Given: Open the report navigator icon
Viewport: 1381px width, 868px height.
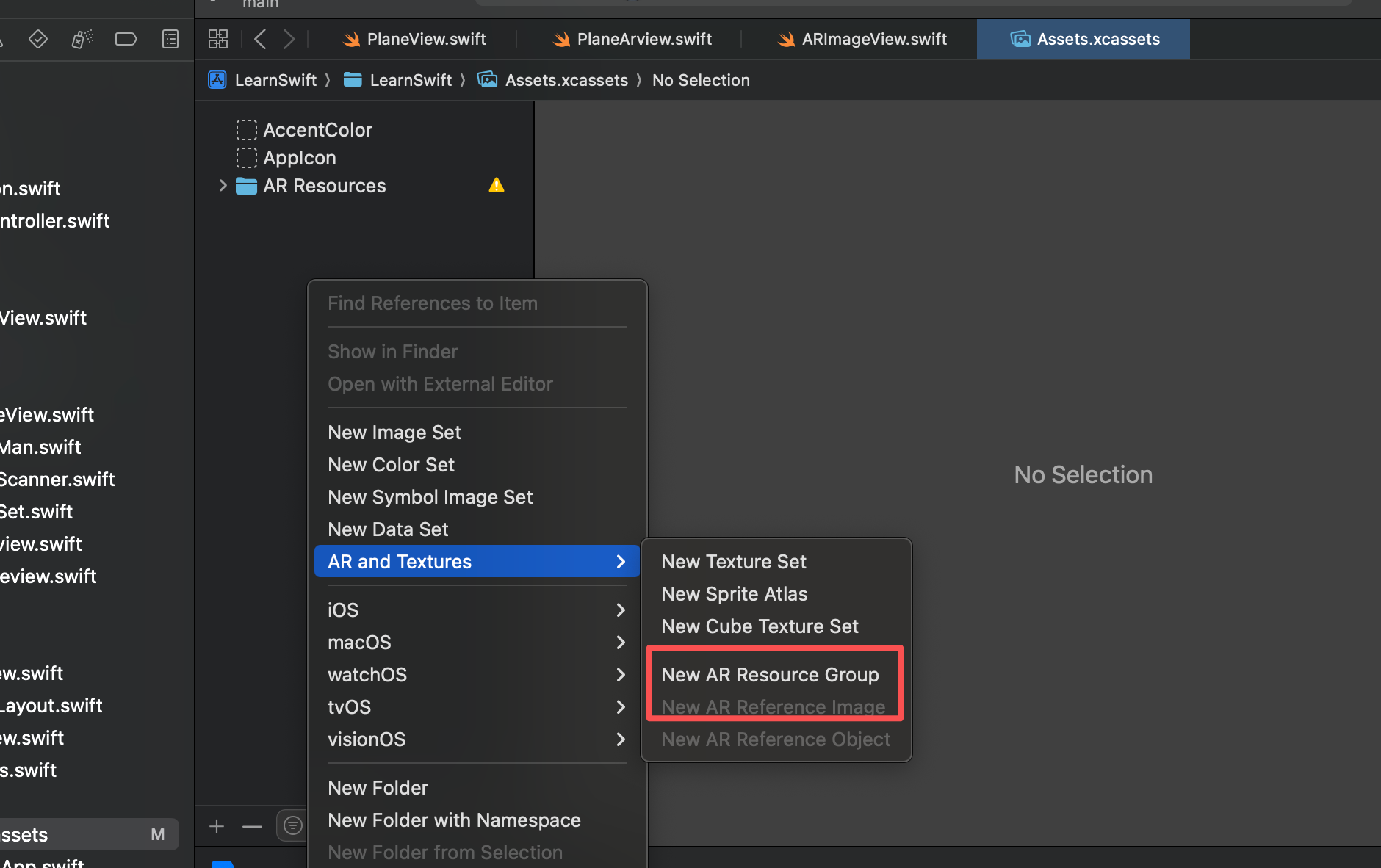Looking at the screenshot, I should (x=170, y=39).
